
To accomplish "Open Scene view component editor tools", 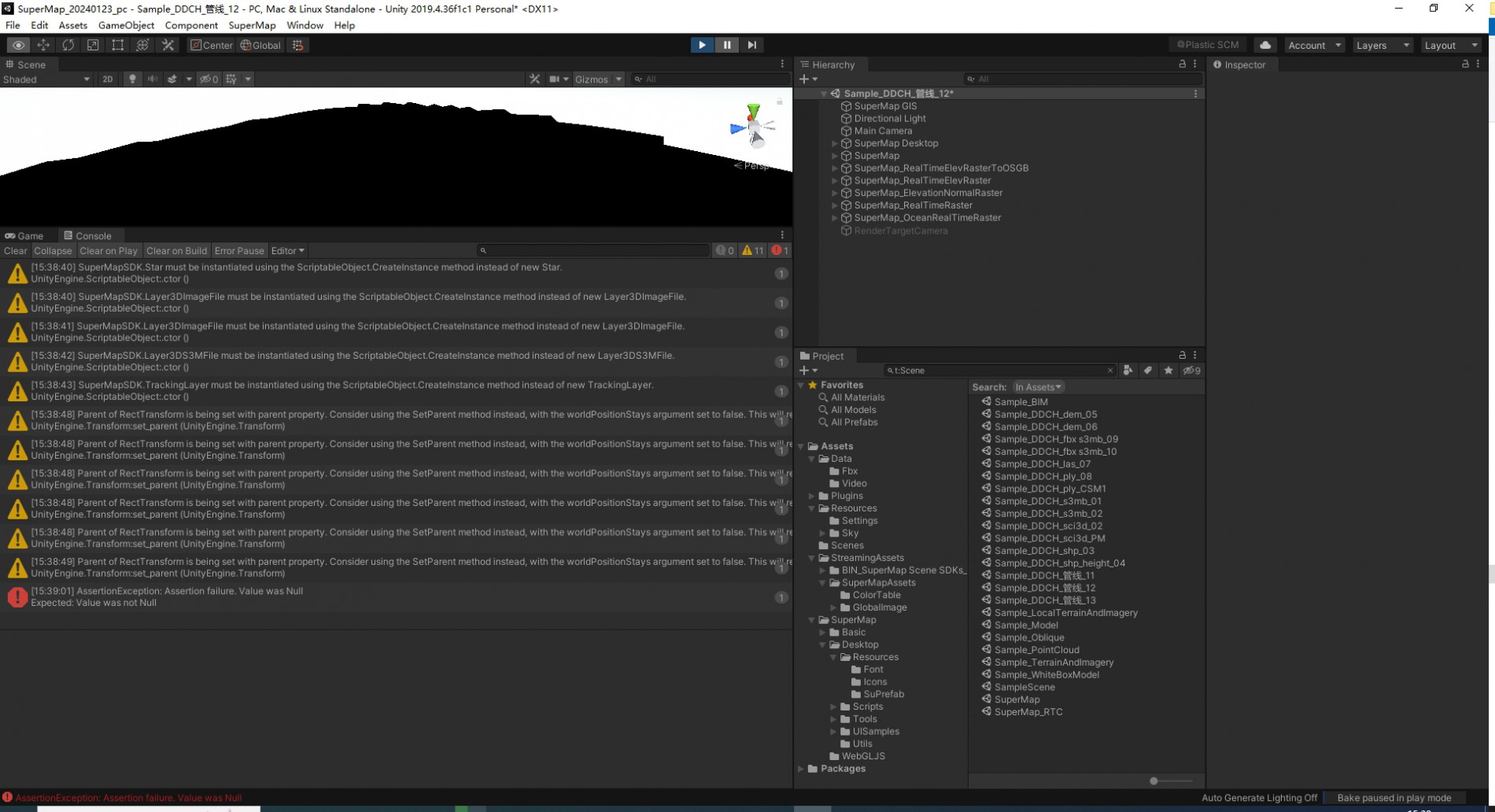I will click(535, 79).
